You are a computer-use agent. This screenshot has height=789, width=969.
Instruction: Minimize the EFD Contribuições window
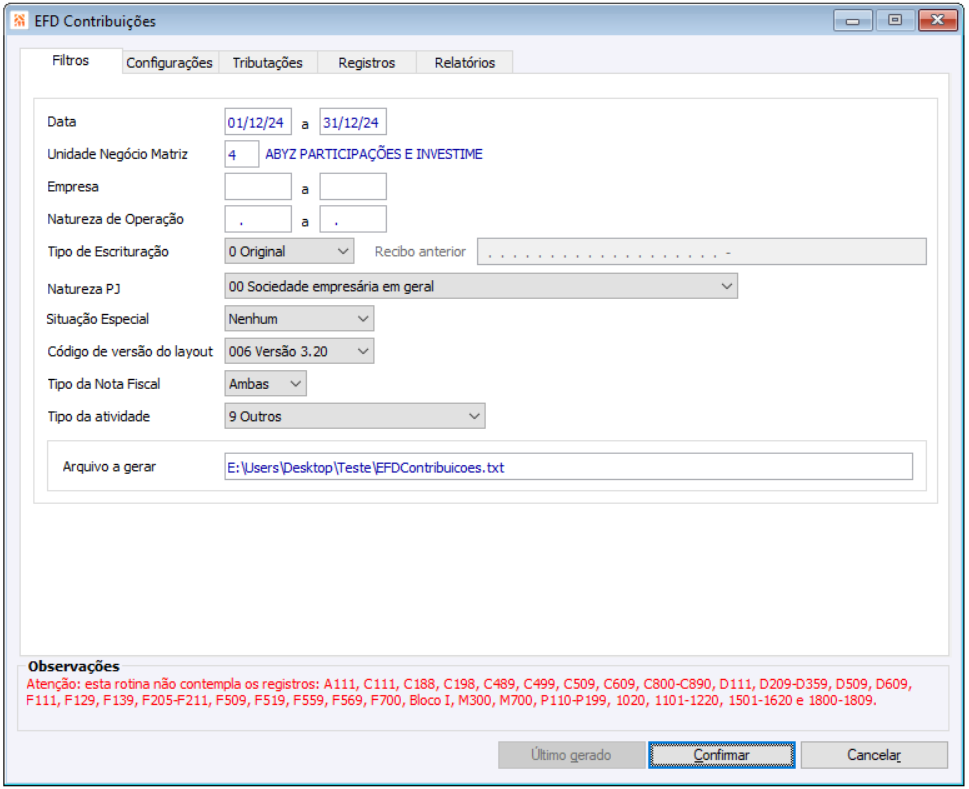coord(853,20)
